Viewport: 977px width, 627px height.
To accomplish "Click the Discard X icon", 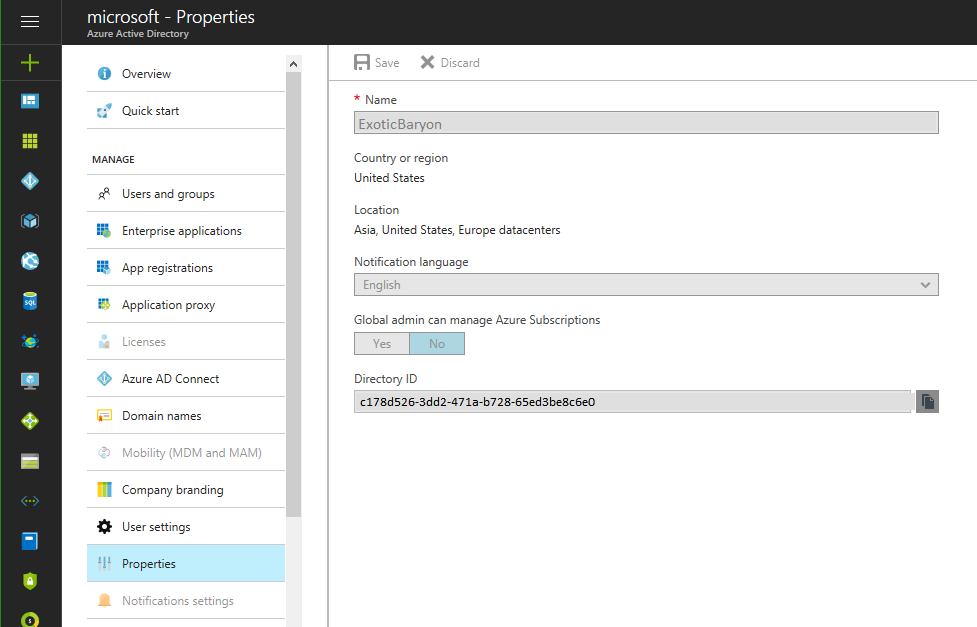I will pyautogui.click(x=427, y=62).
